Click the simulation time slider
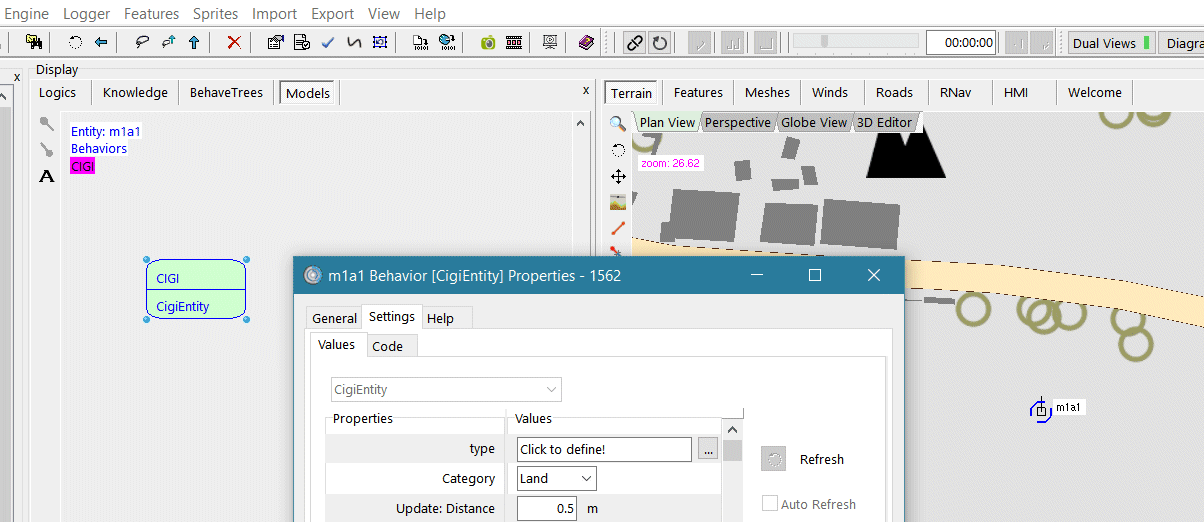Image resolution: width=1204 pixels, height=522 pixels. (x=855, y=41)
